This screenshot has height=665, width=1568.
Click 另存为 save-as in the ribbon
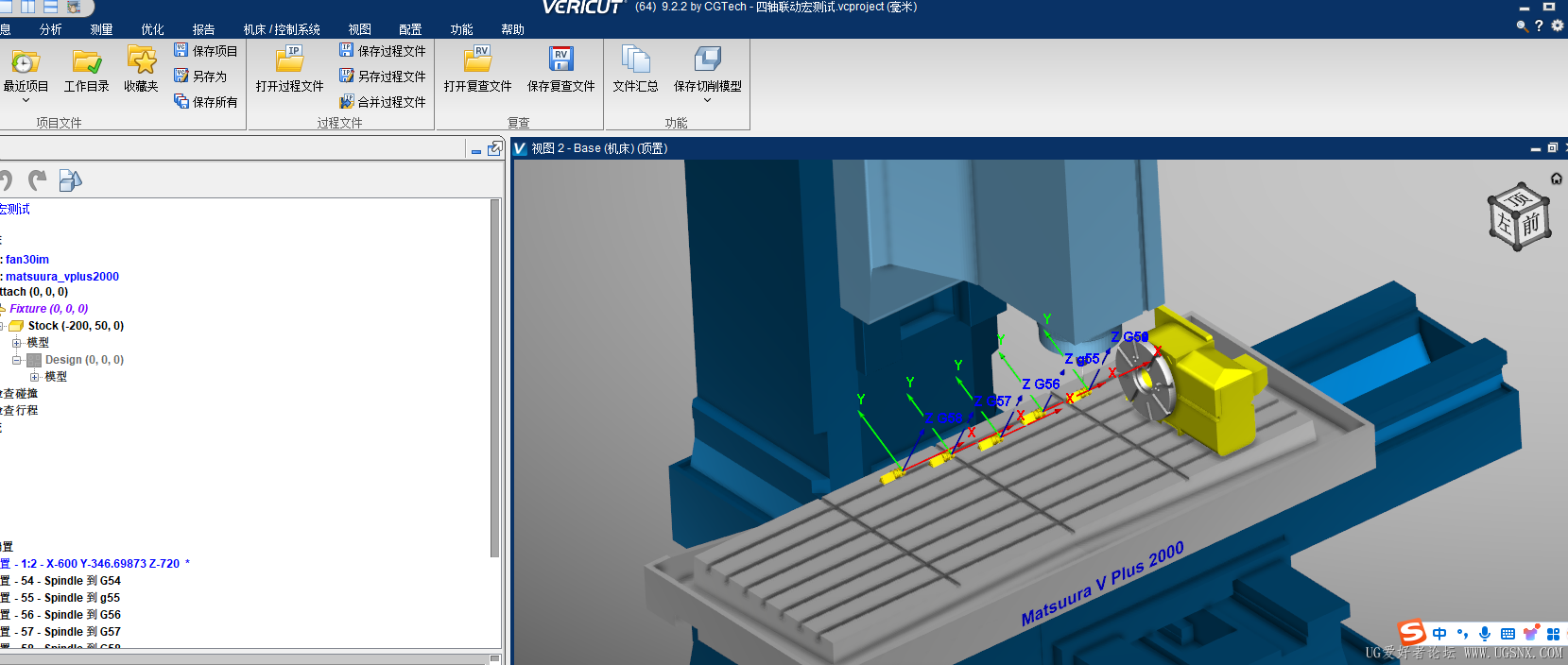click(x=200, y=77)
